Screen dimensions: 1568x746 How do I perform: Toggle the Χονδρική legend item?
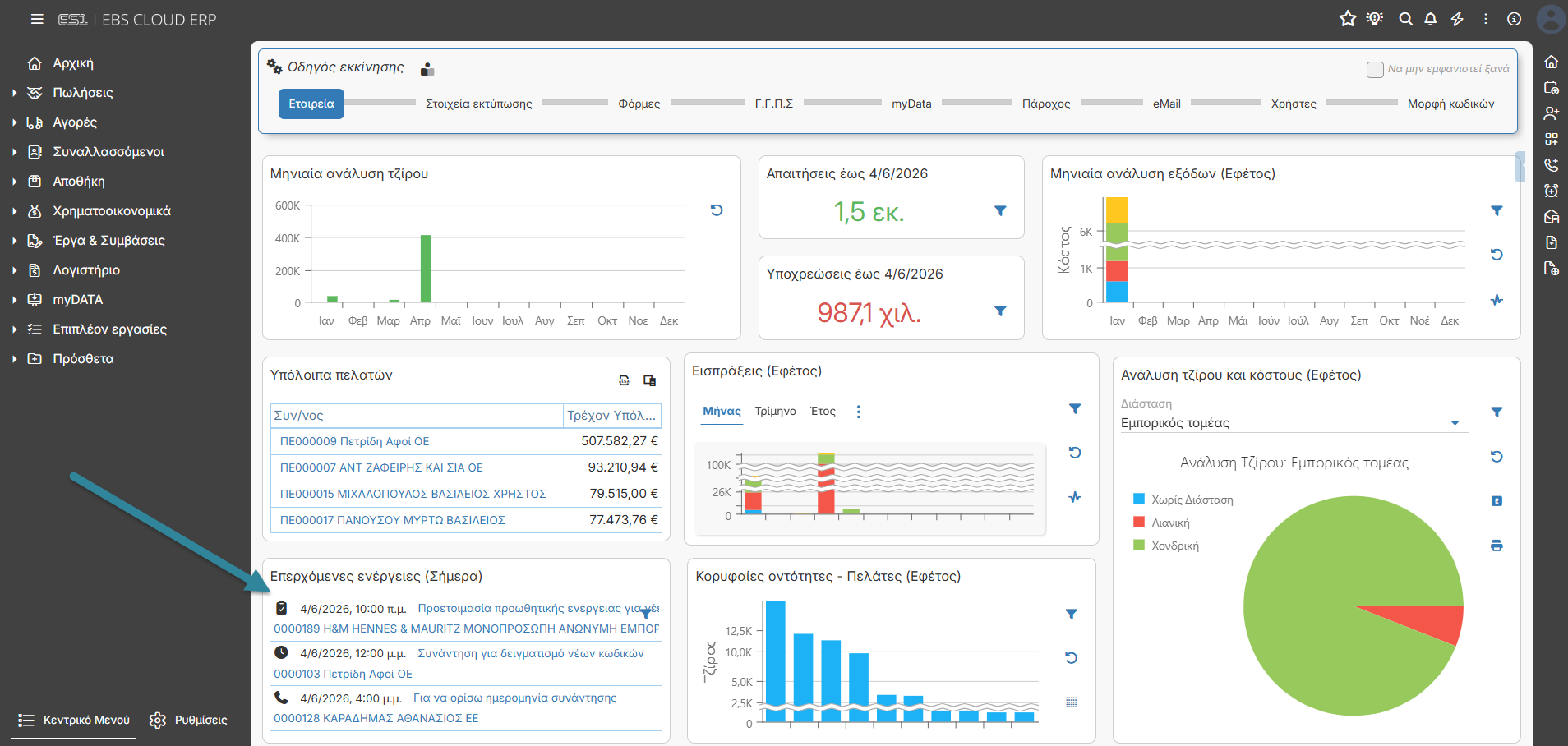(1166, 546)
